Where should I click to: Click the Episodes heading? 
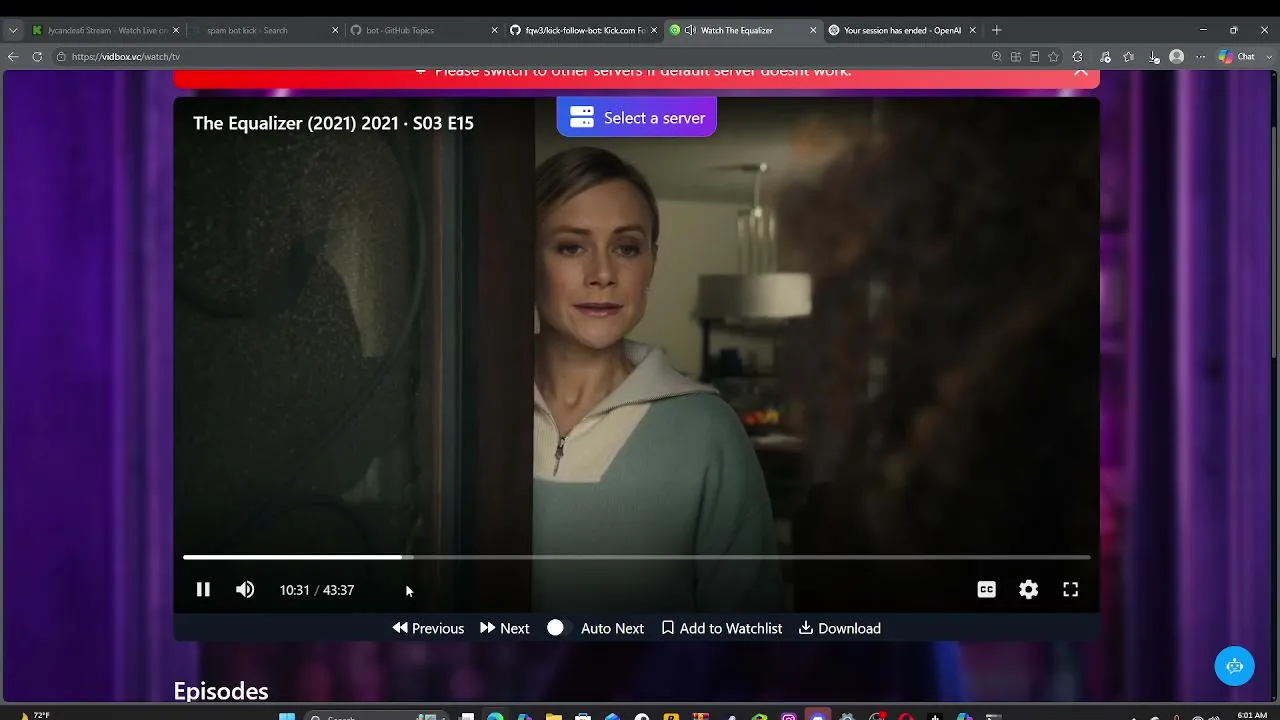221,691
